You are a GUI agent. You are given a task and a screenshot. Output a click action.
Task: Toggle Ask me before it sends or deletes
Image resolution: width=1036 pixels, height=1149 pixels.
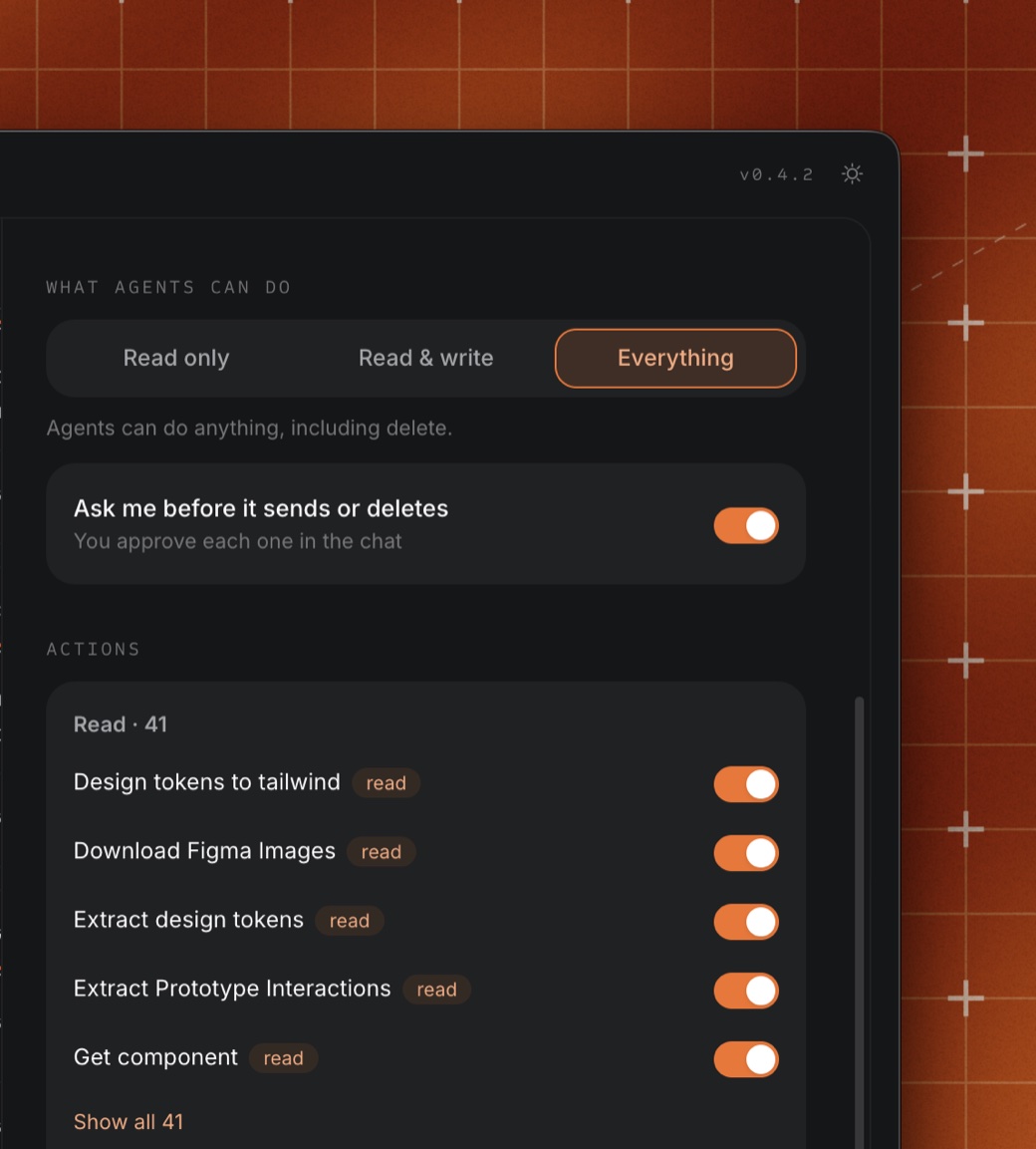click(x=746, y=525)
